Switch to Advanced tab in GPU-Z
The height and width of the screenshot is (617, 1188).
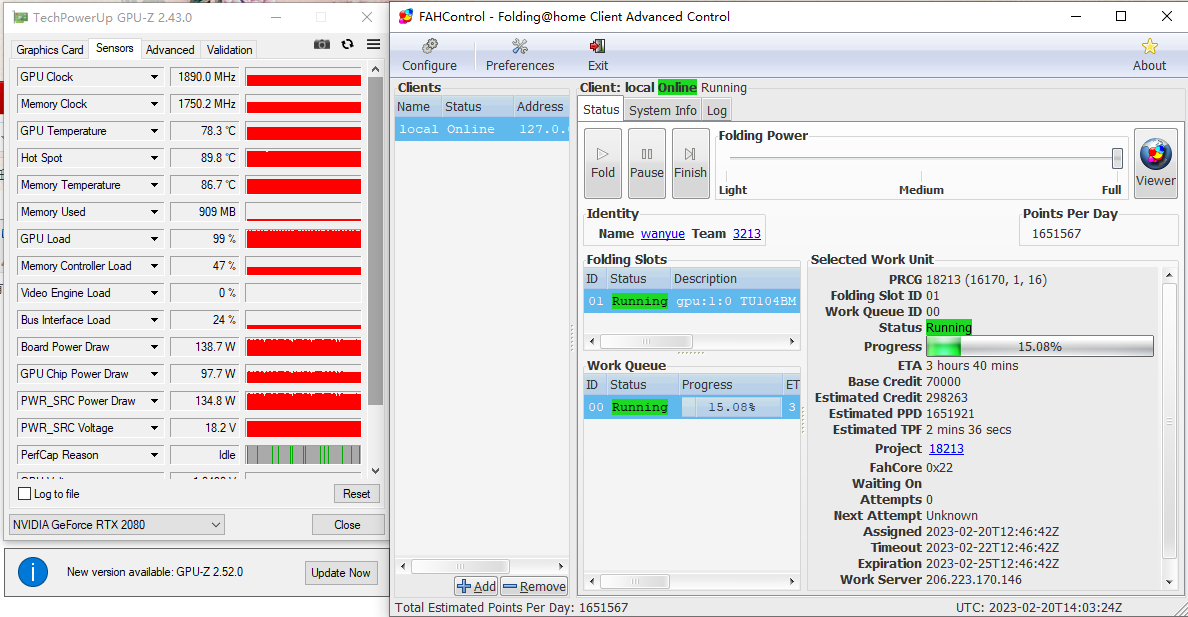170,49
